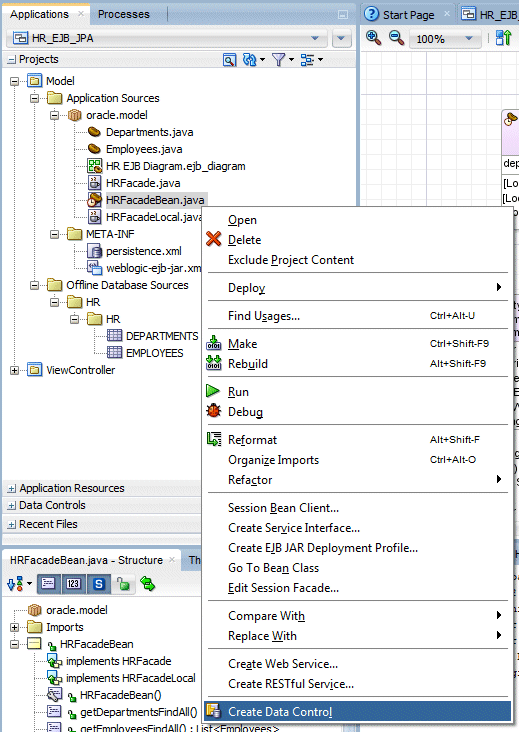Collapse Offline Database Sources folder
The height and width of the screenshot is (732, 519).
[35, 285]
